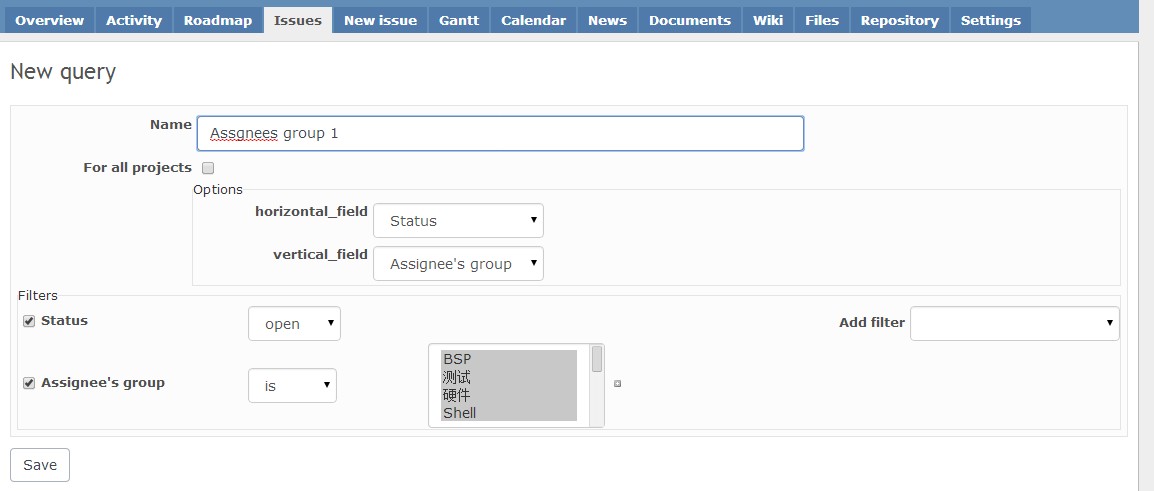
Task: Change the Status operator from open
Action: (x=294, y=323)
